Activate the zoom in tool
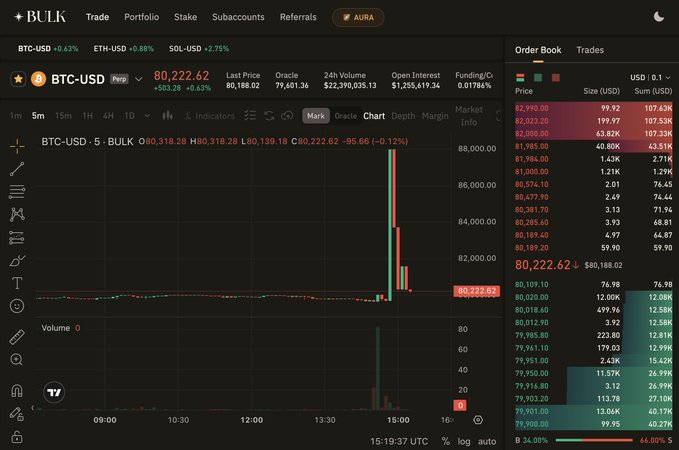 click(17, 359)
